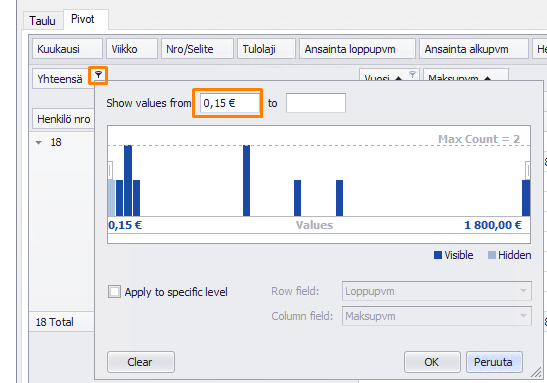Click the Viikko field header
Image resolution: width=547 pixels, height=383 pixels.
[x=132, y=49]
